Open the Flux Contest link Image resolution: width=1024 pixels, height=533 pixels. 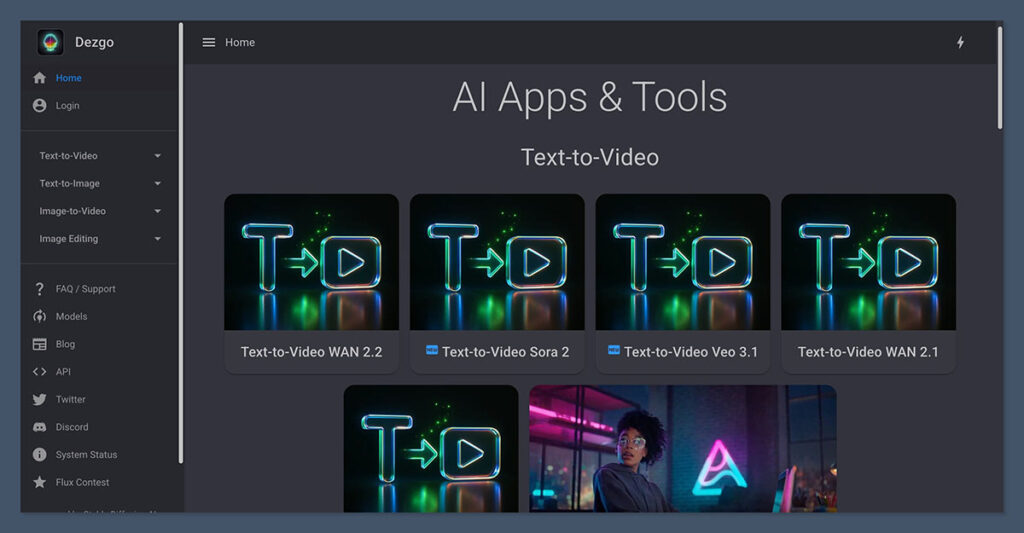click(x=82, y=482)
